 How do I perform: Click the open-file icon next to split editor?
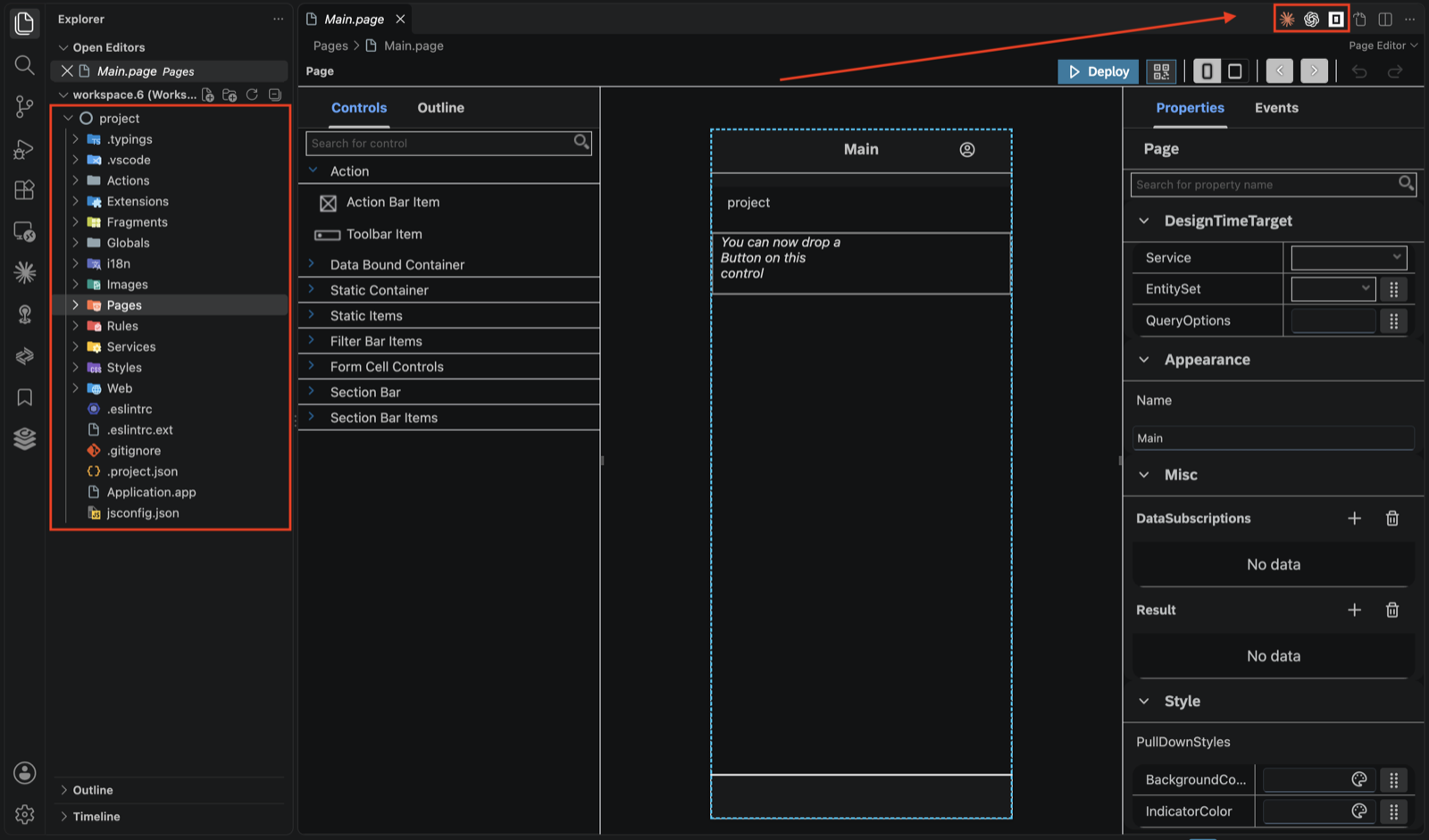tap(1360, 19)
